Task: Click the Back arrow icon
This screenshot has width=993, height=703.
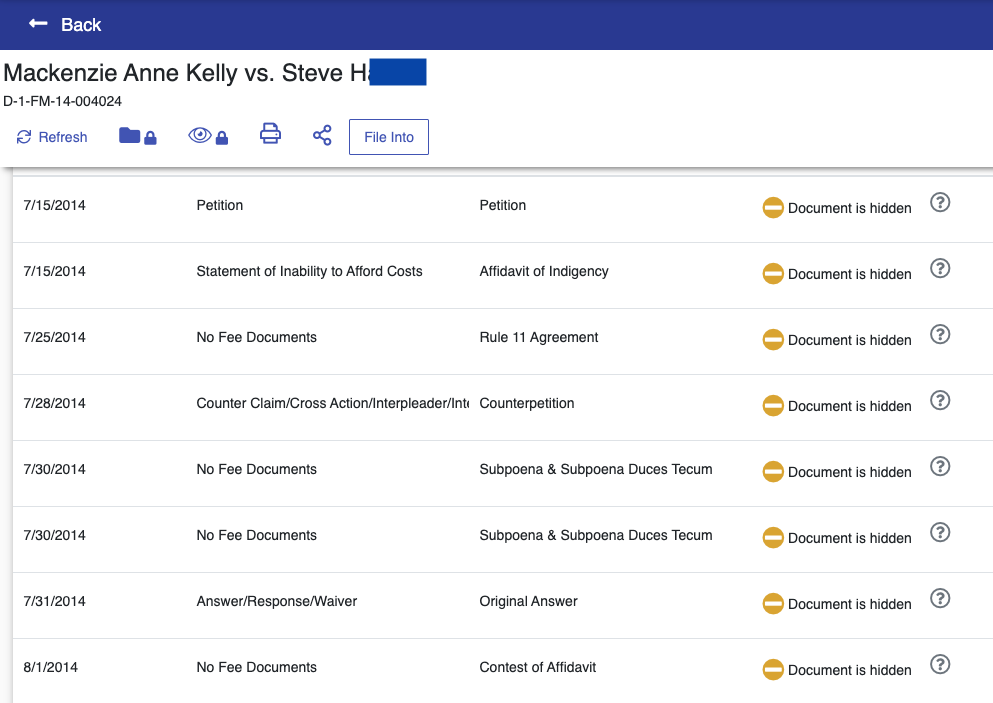Action: 38,24
